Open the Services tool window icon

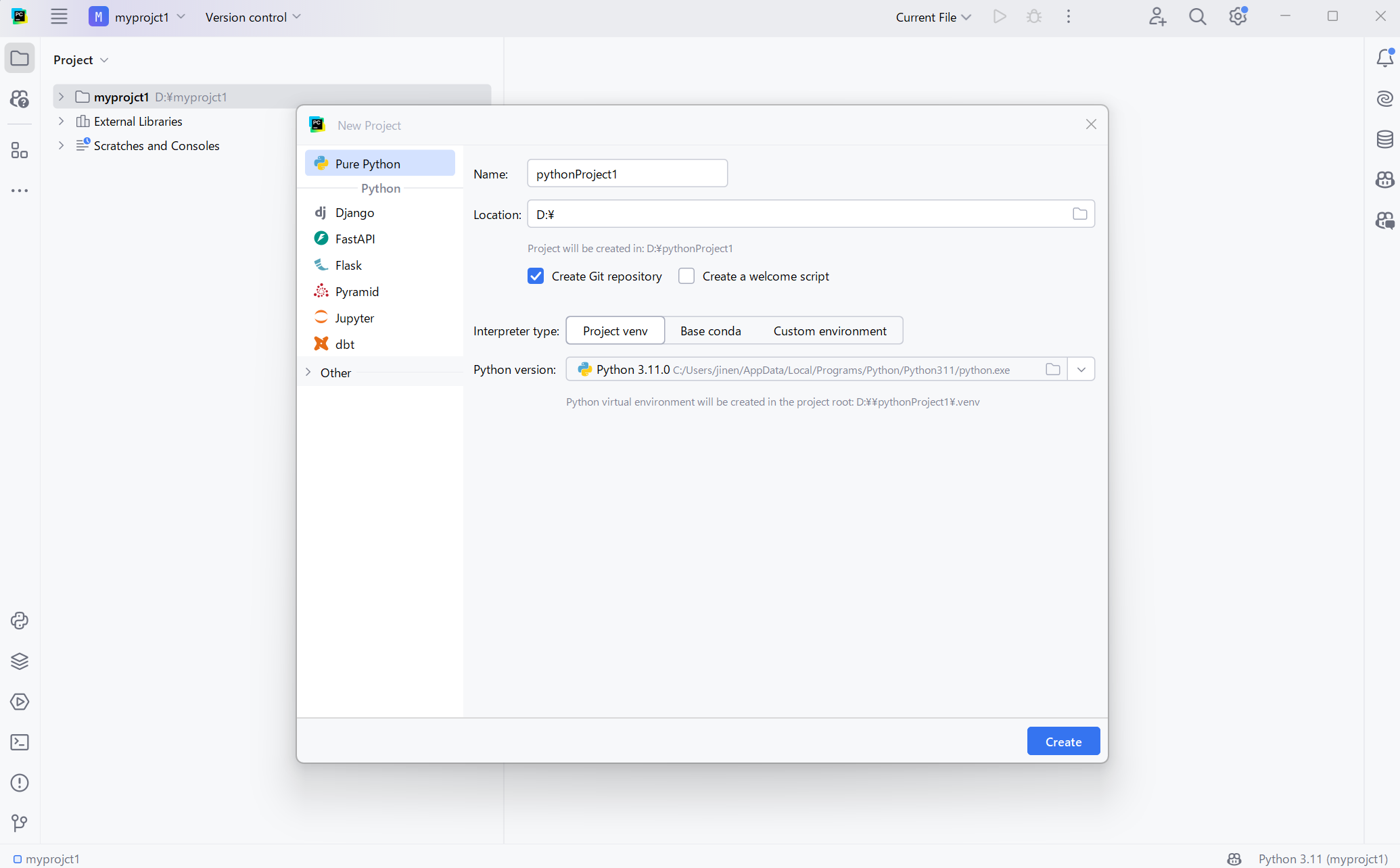20,702
